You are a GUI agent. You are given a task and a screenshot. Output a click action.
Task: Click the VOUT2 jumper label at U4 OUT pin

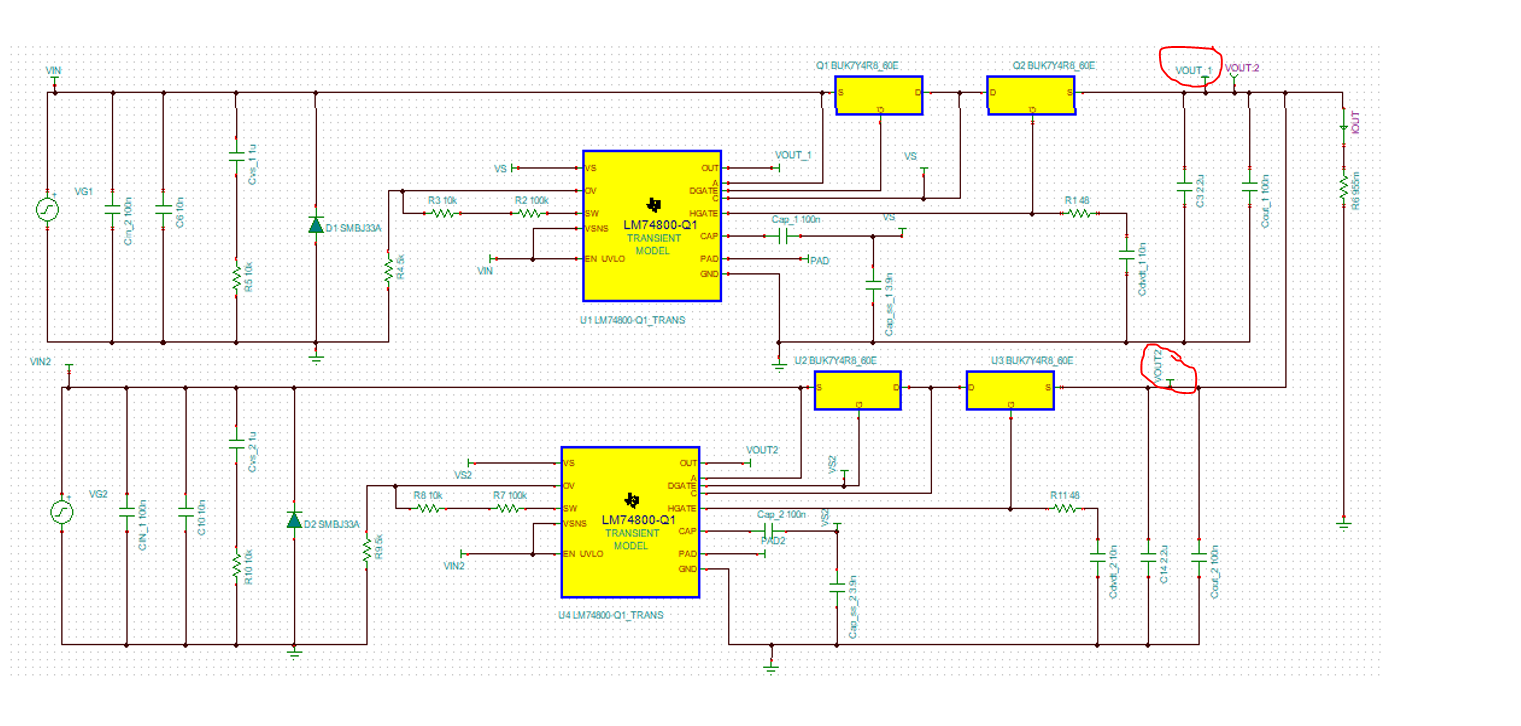coord(762,450)
